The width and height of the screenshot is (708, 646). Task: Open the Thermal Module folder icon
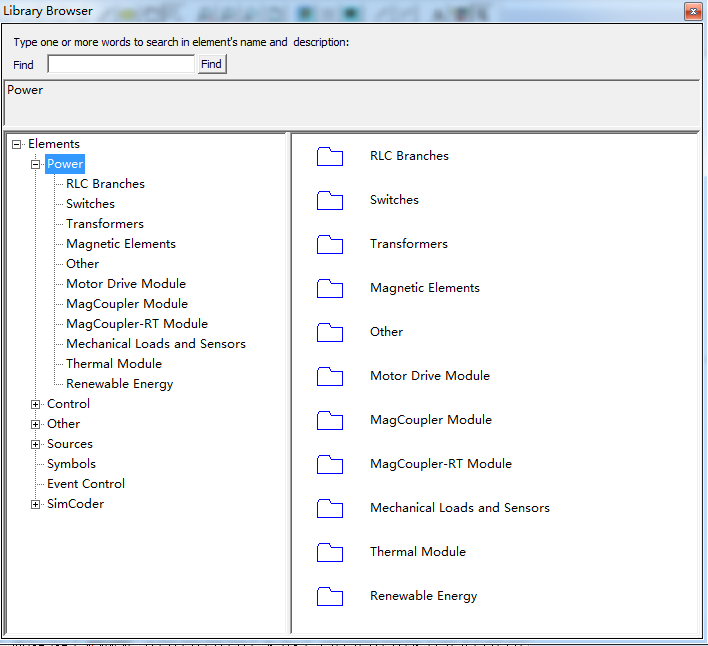click(330, 553)
